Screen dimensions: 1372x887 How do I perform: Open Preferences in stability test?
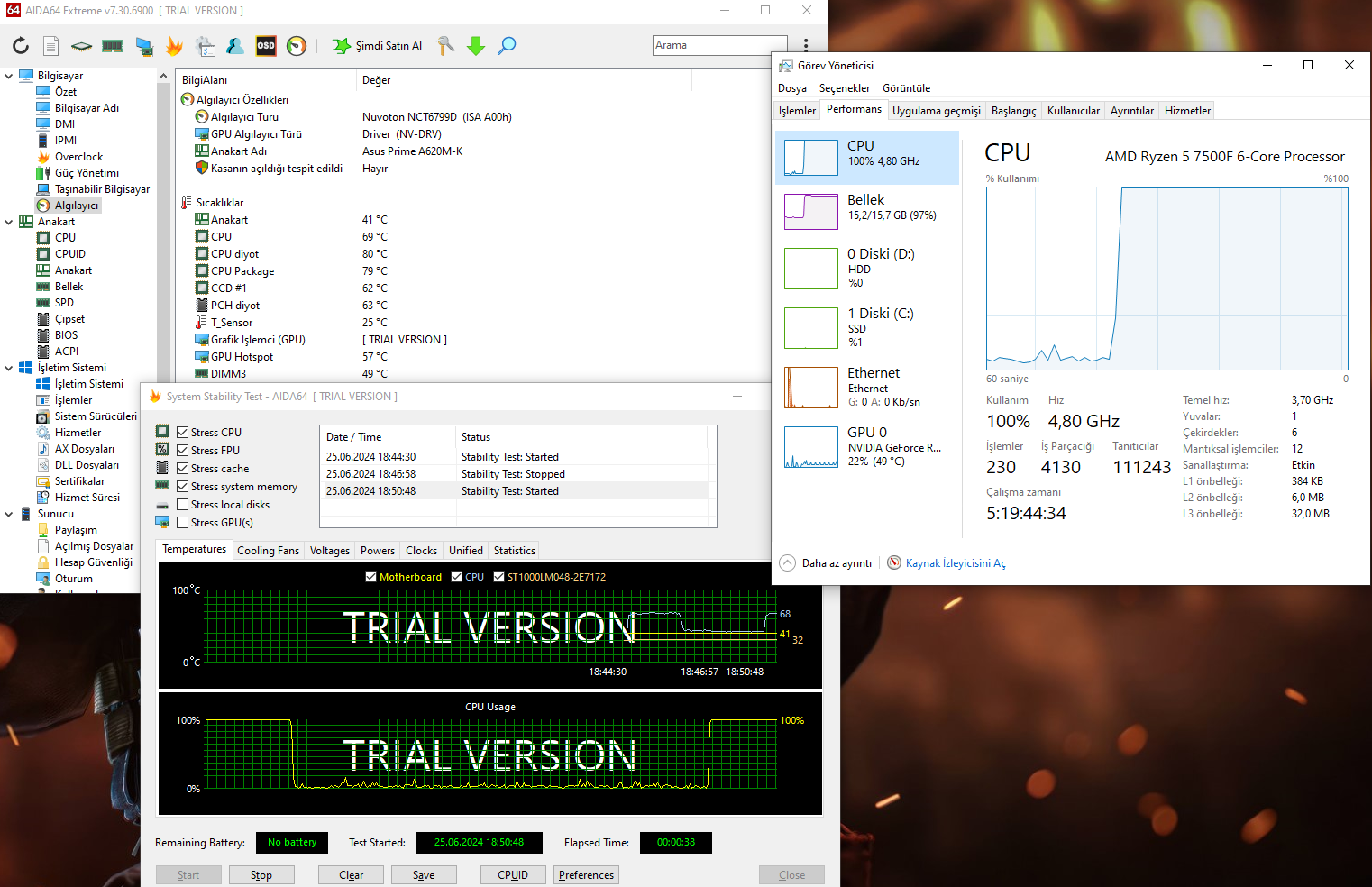tap(586, 875)
